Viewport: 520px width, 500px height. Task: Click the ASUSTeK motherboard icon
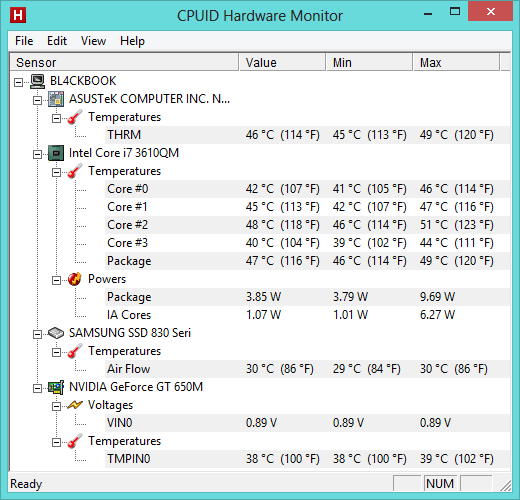click(56, 99)
